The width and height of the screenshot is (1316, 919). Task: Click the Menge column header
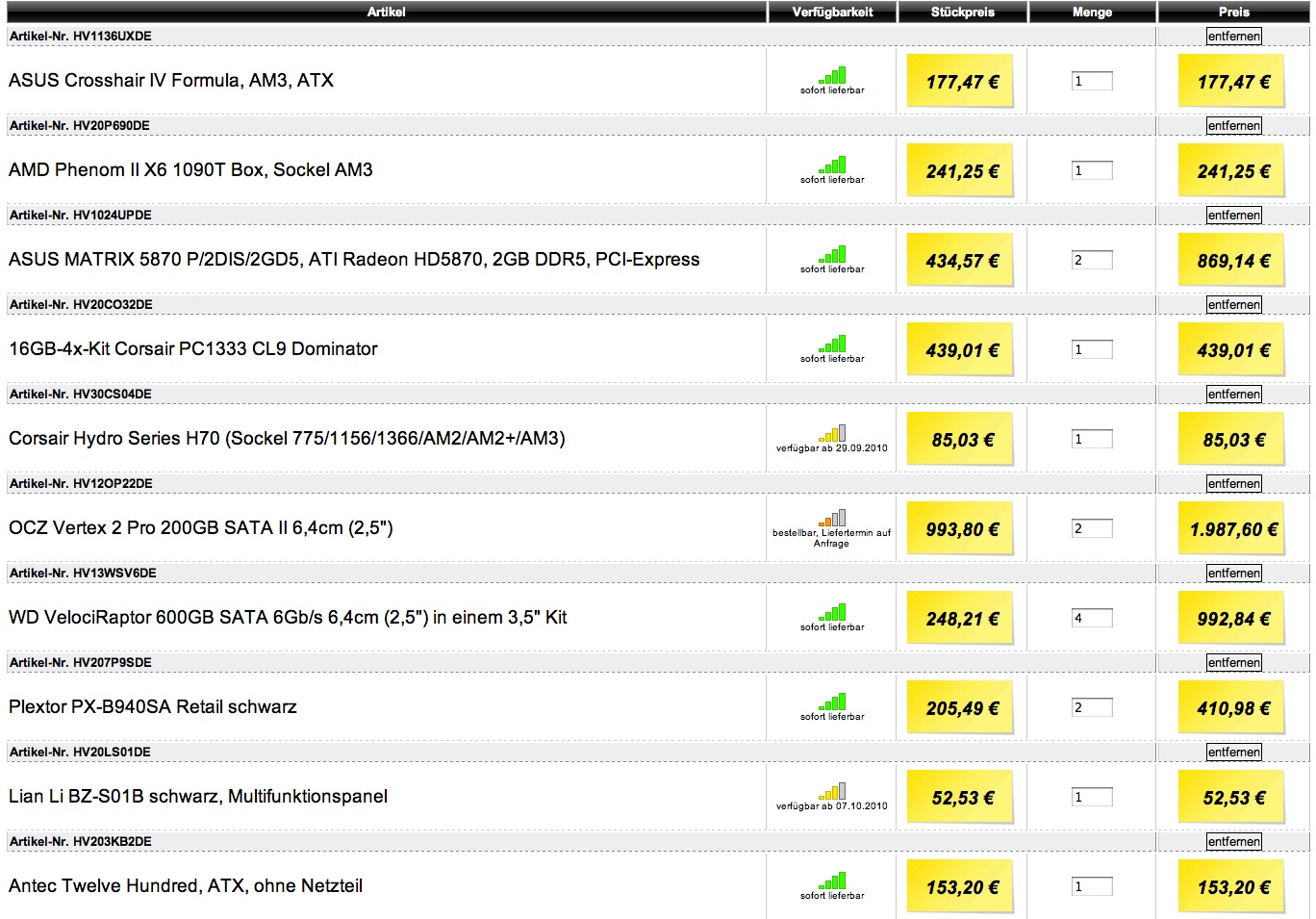tap(1092, 12)
